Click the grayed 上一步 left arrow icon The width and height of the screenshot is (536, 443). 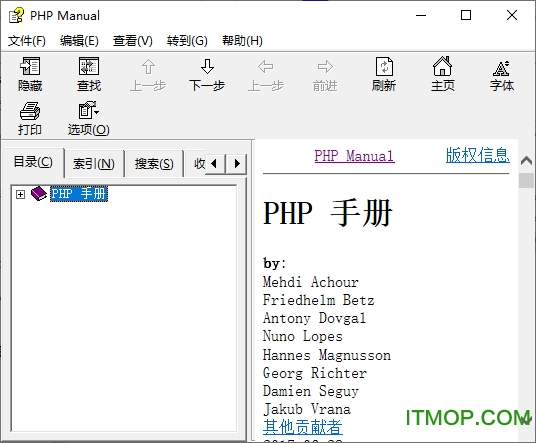266,67
